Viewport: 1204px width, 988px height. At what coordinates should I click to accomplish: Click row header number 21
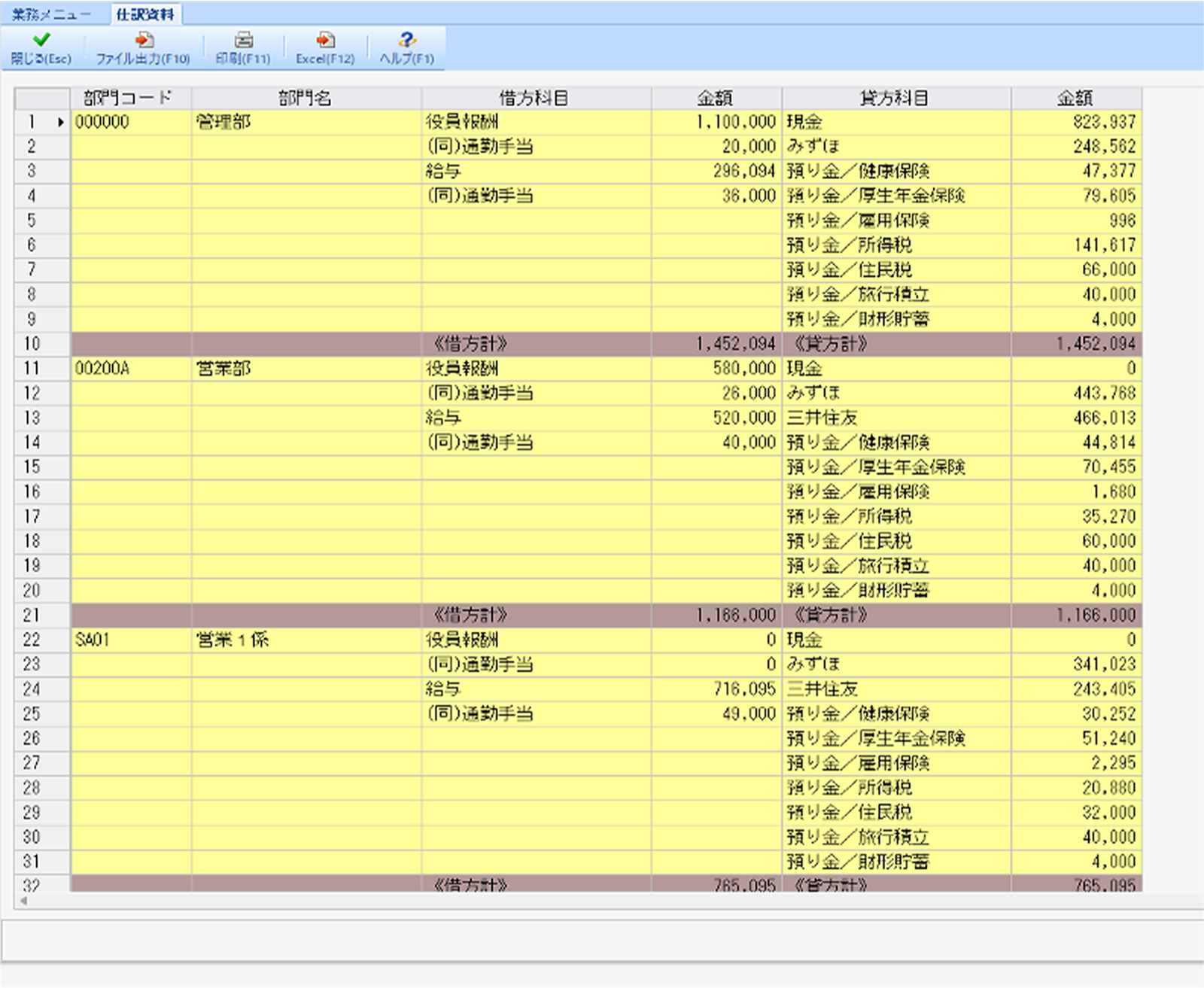click(32, 616)
